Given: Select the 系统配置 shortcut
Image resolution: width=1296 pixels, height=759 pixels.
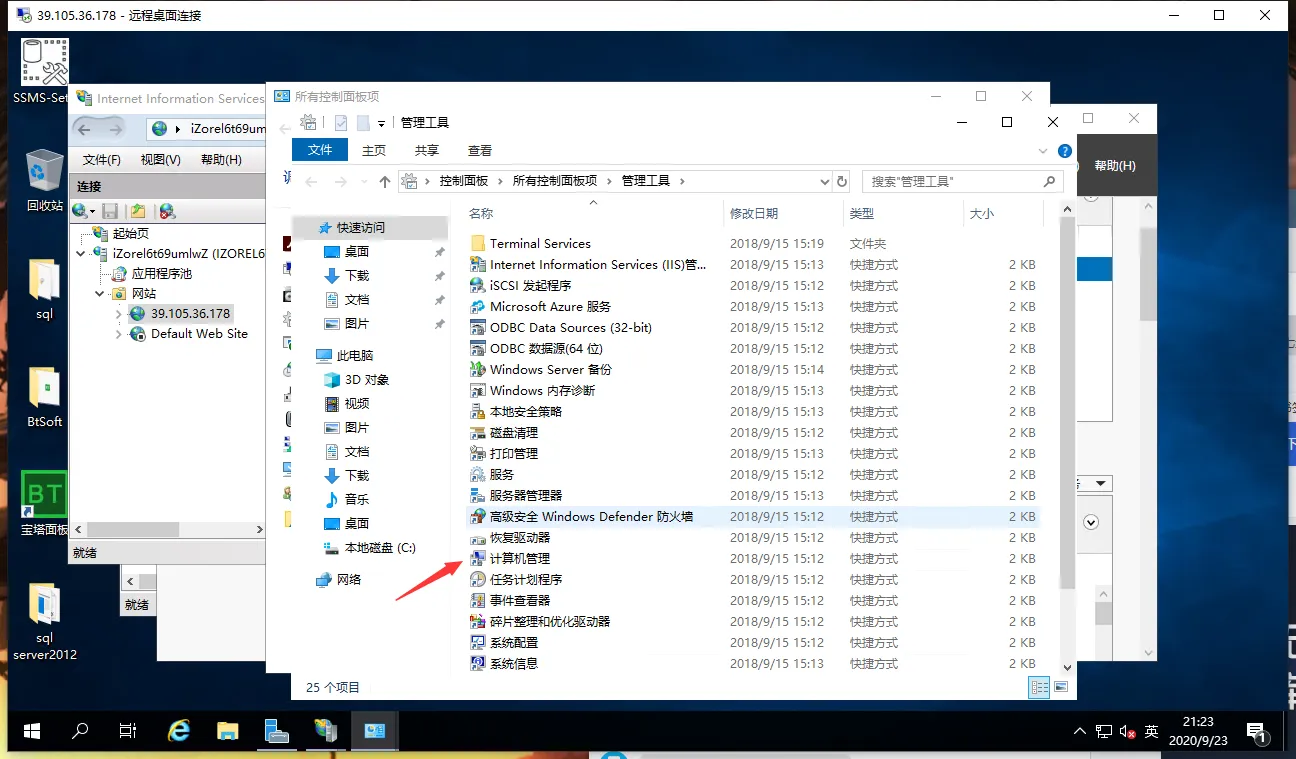Looking at the screenshot, I should (x=504, y=643).
